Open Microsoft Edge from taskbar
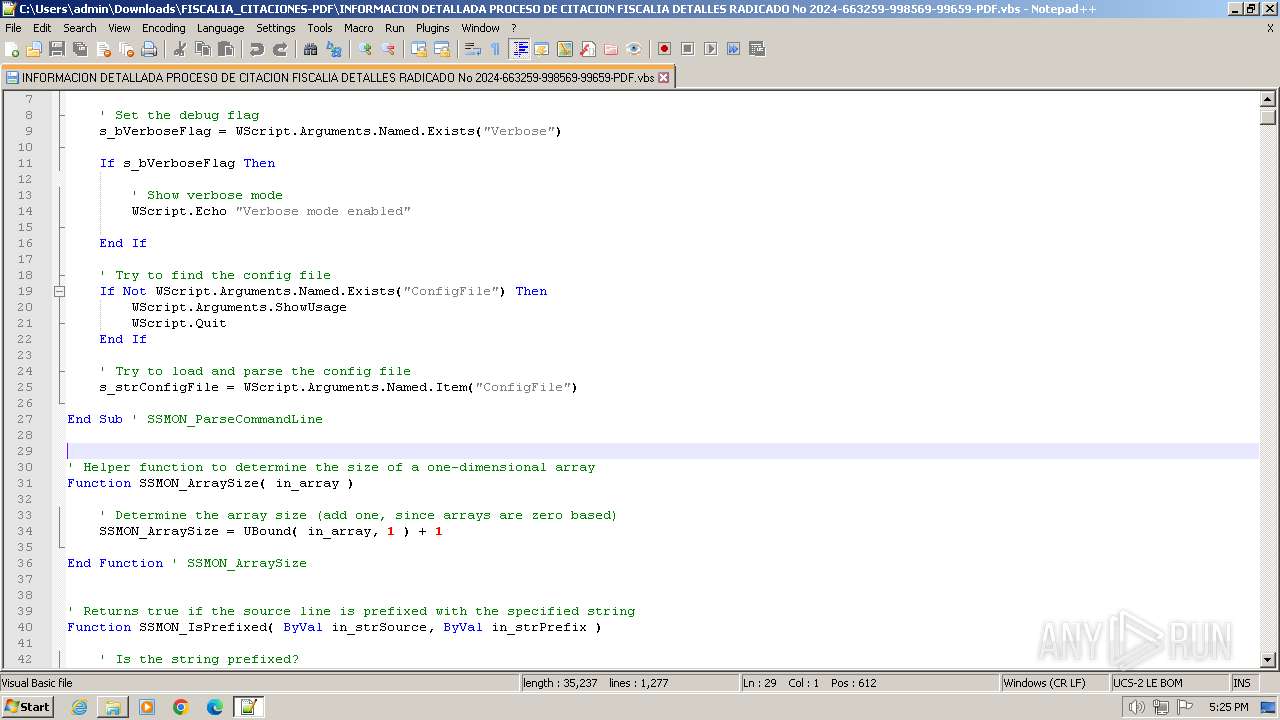1280x720 pixels. pos(215,707)
